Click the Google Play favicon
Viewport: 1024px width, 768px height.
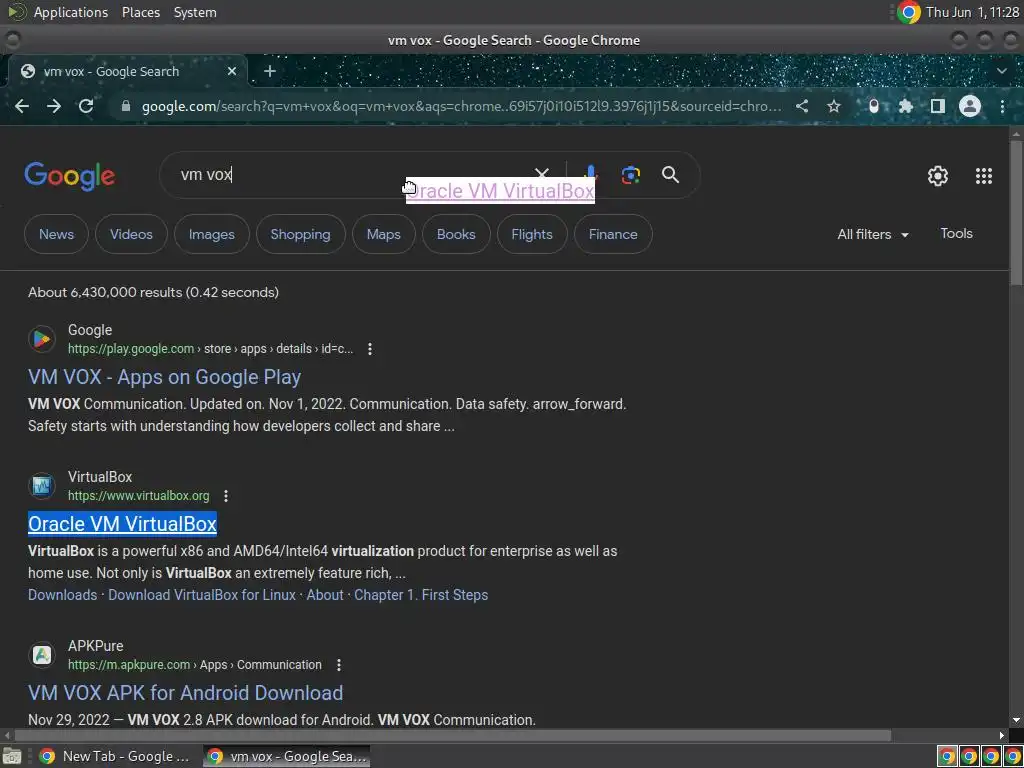point(42,339)
